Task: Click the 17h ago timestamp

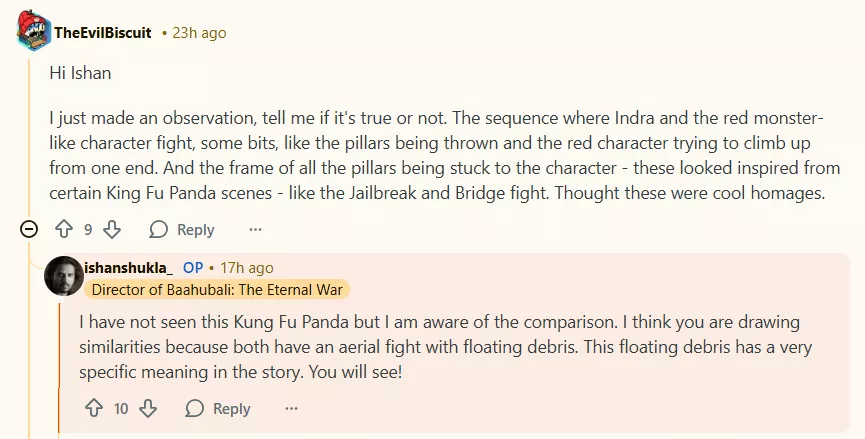Action: [x=246, y=268]
